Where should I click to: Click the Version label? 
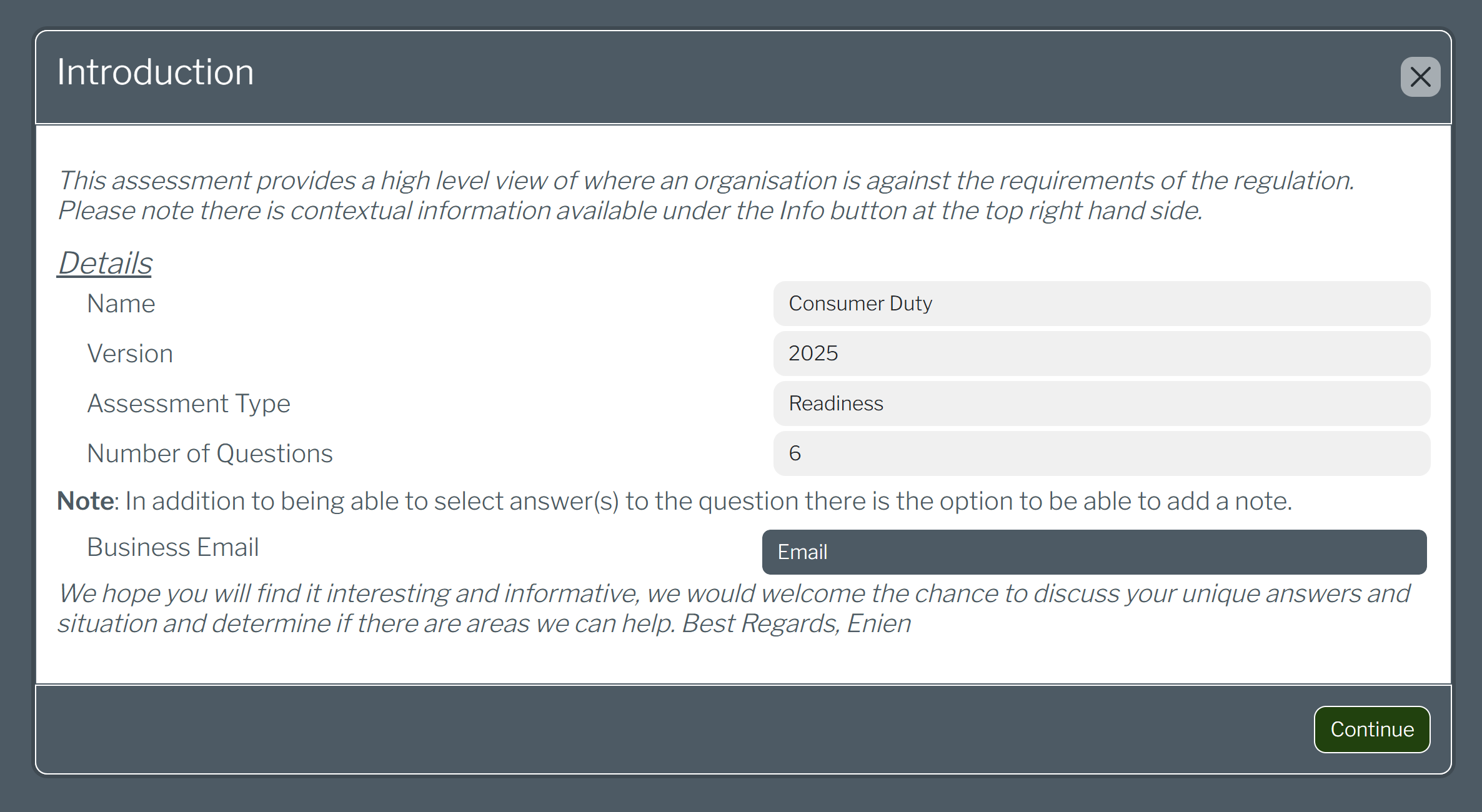130,354
